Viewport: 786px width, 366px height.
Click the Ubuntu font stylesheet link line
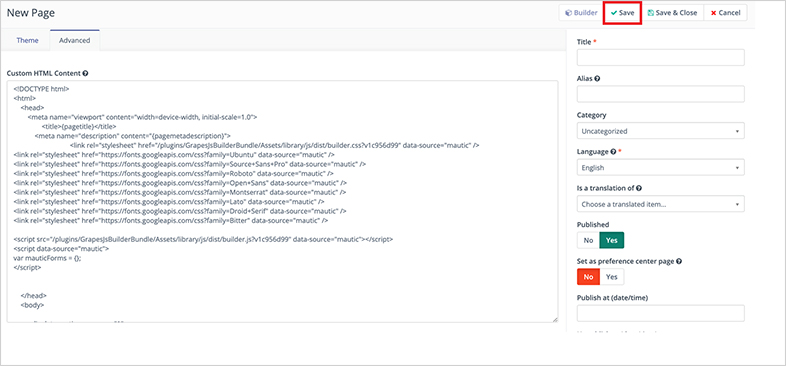(174, 154)
